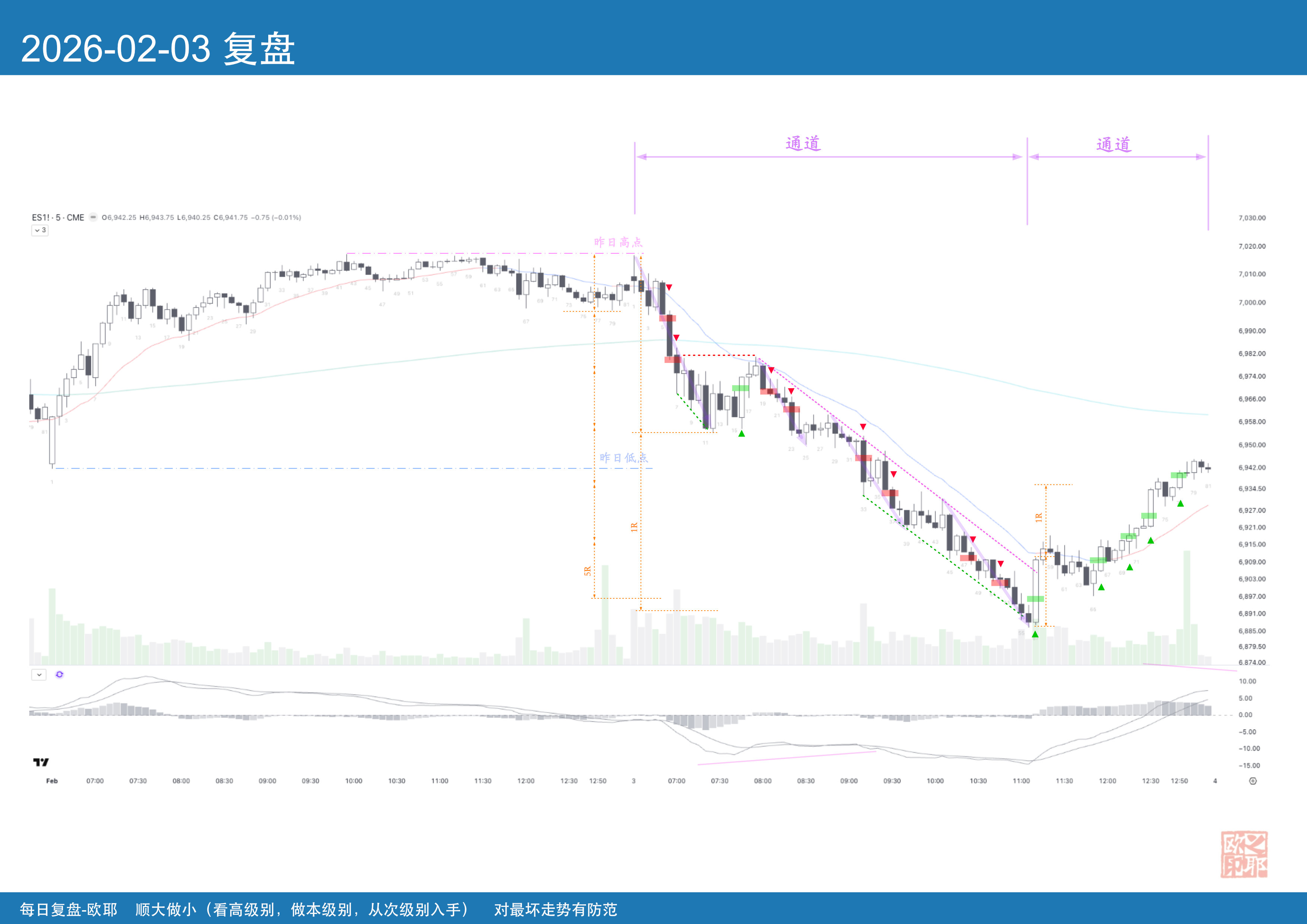Click the Feb date label on time axis
Image resolution: width=1307 pixels, height=924 pixels.
pyautogui.click(x=52, y=781)
